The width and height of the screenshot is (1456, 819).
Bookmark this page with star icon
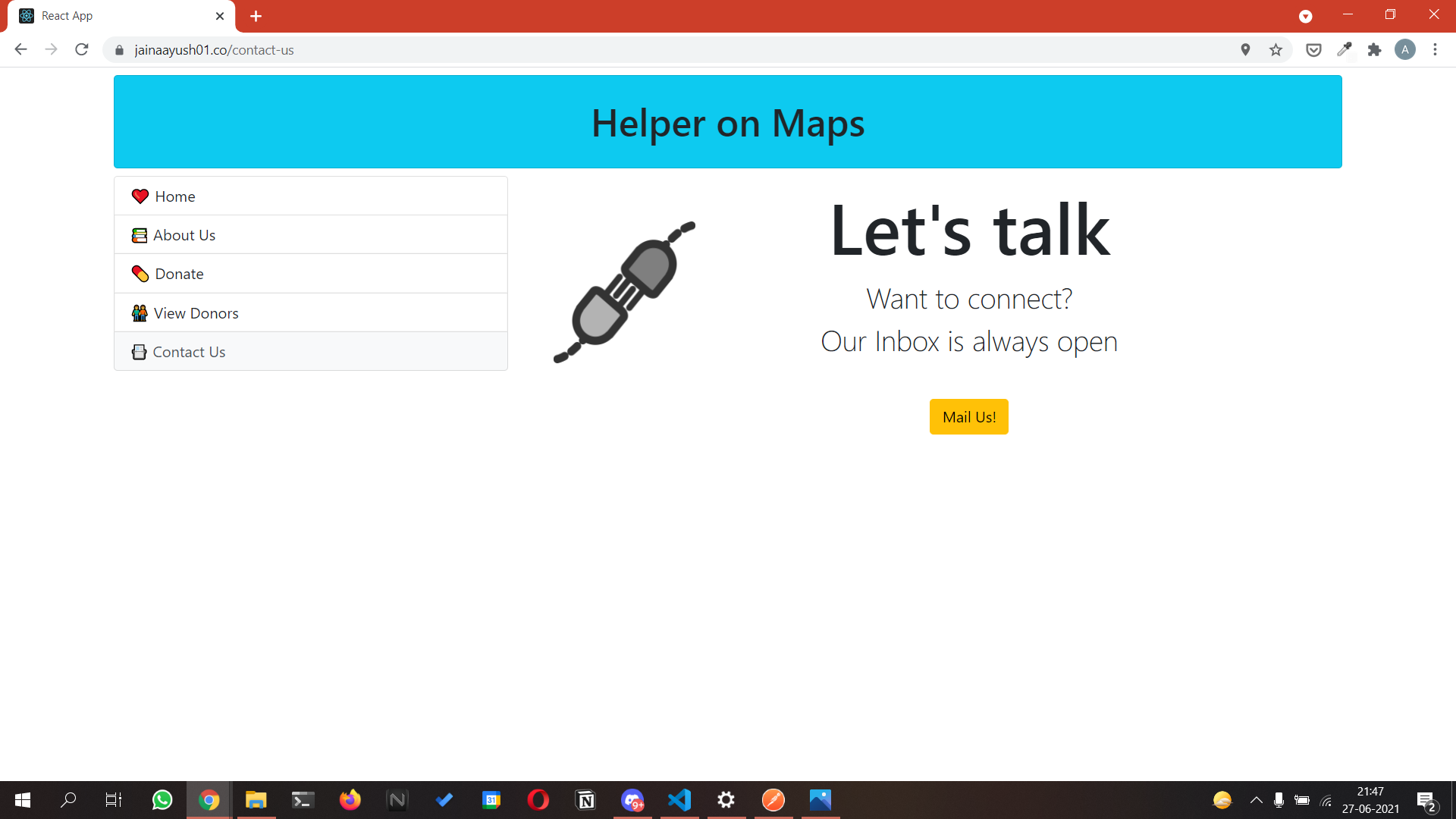pyautogui.click(x=1276, y=50)
